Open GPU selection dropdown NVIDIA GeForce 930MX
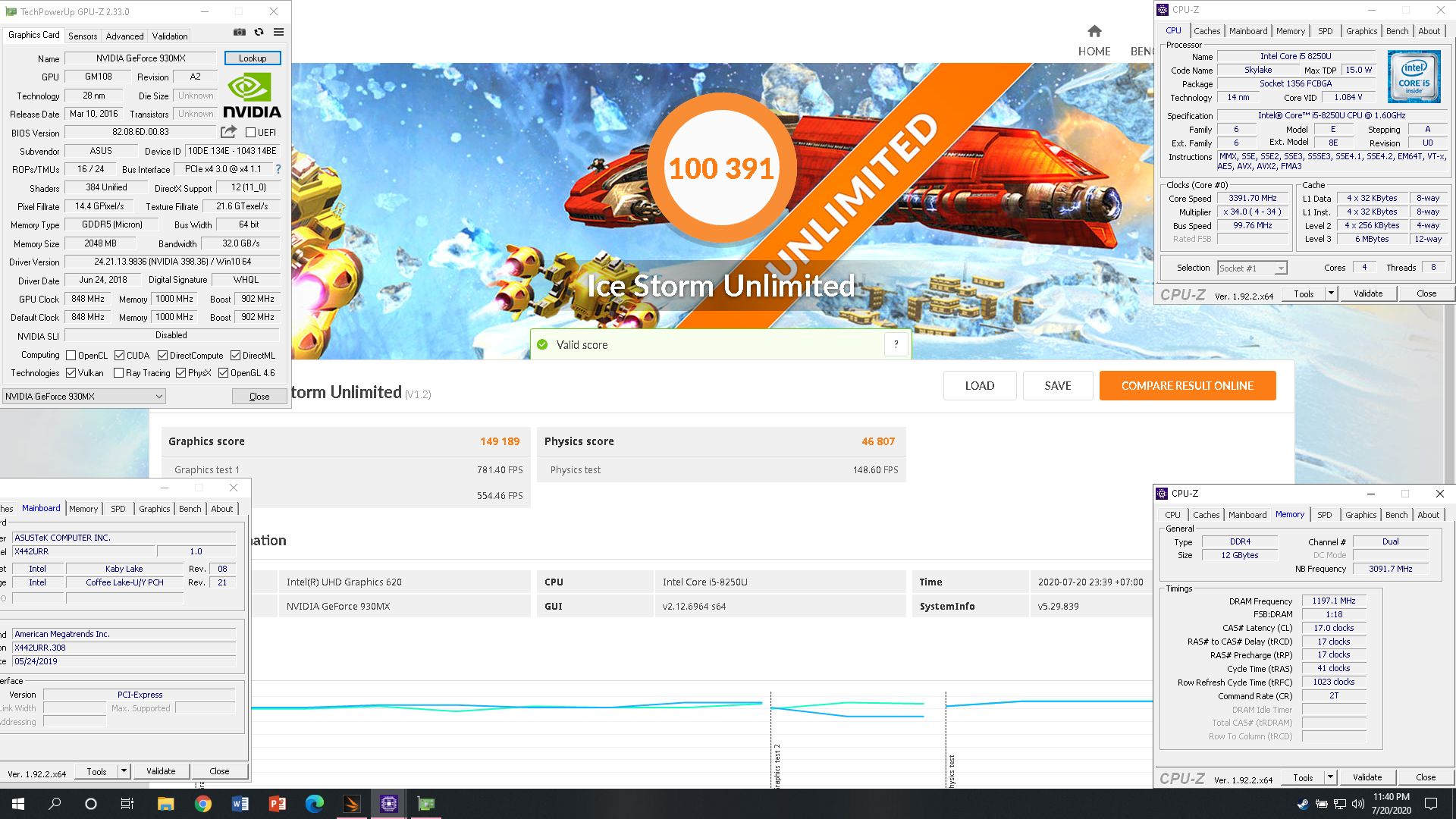 (84, 397)
